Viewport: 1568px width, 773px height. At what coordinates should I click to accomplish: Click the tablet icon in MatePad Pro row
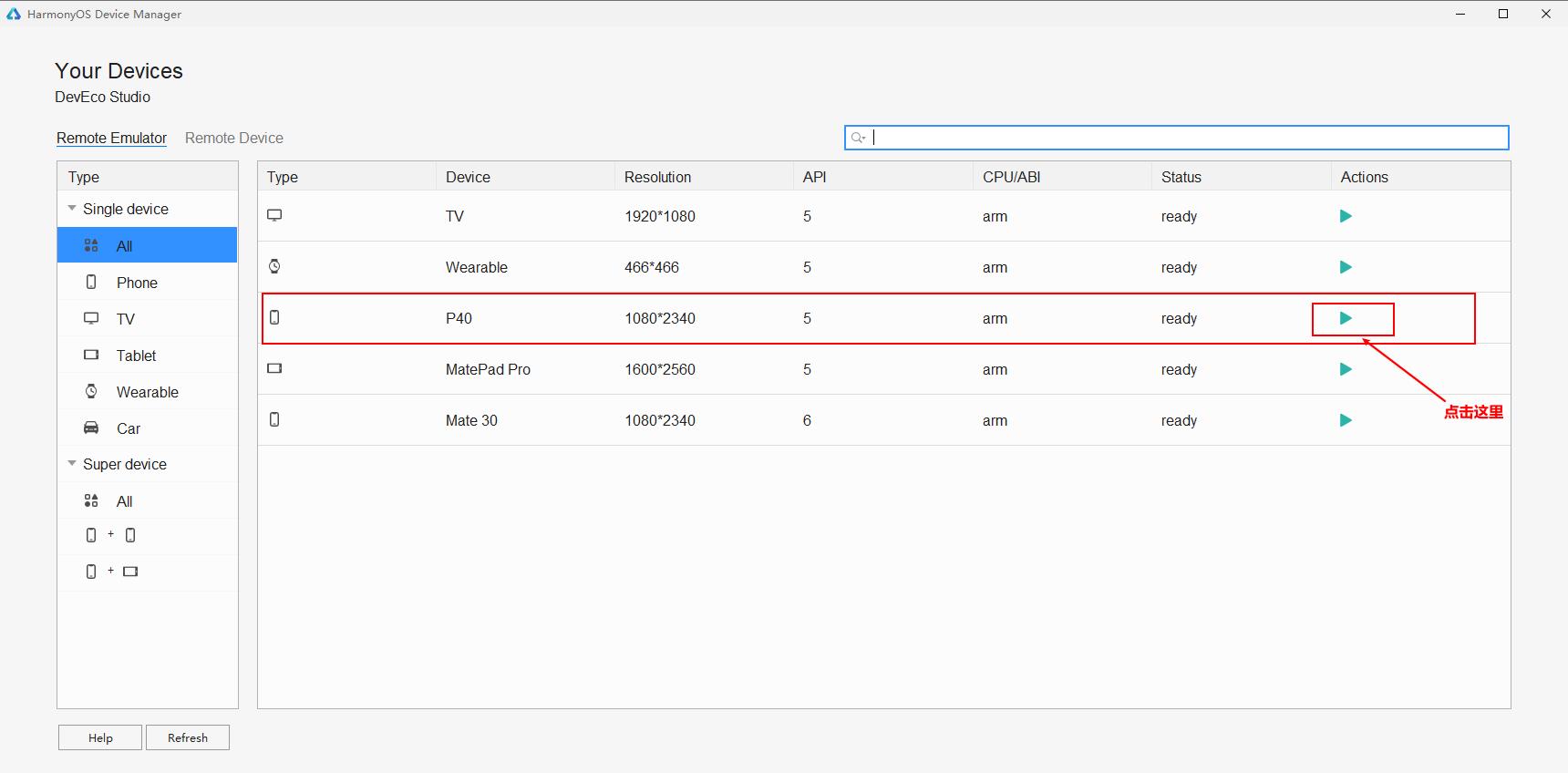point(274,368)
